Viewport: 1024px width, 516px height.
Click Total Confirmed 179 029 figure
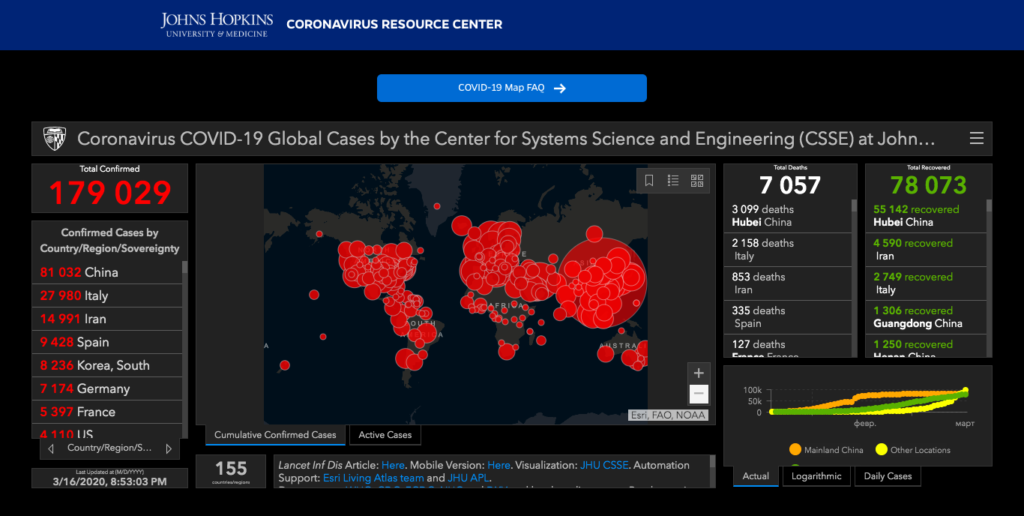[x=110, y=193]
